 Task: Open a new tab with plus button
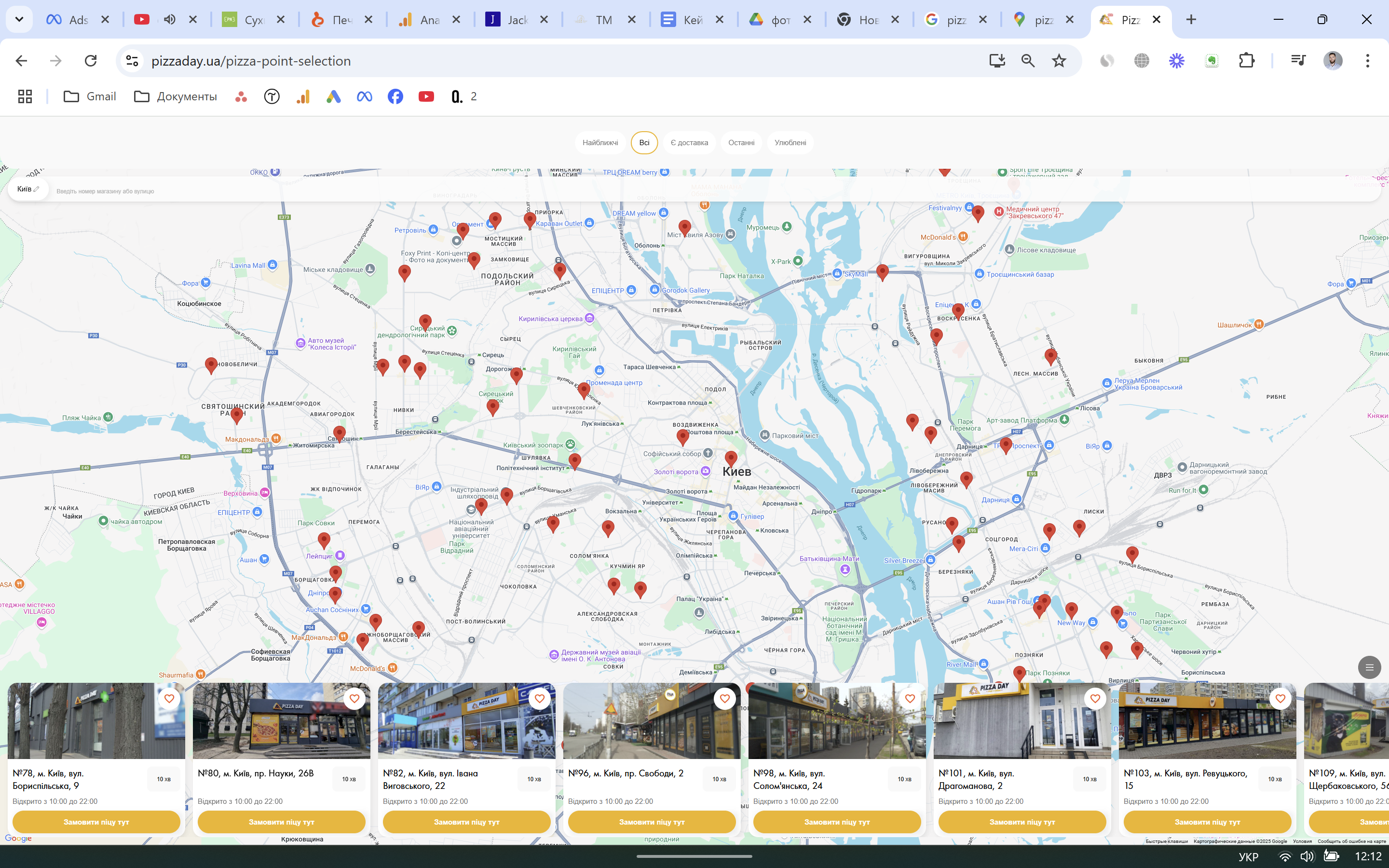pos(1192,19)
